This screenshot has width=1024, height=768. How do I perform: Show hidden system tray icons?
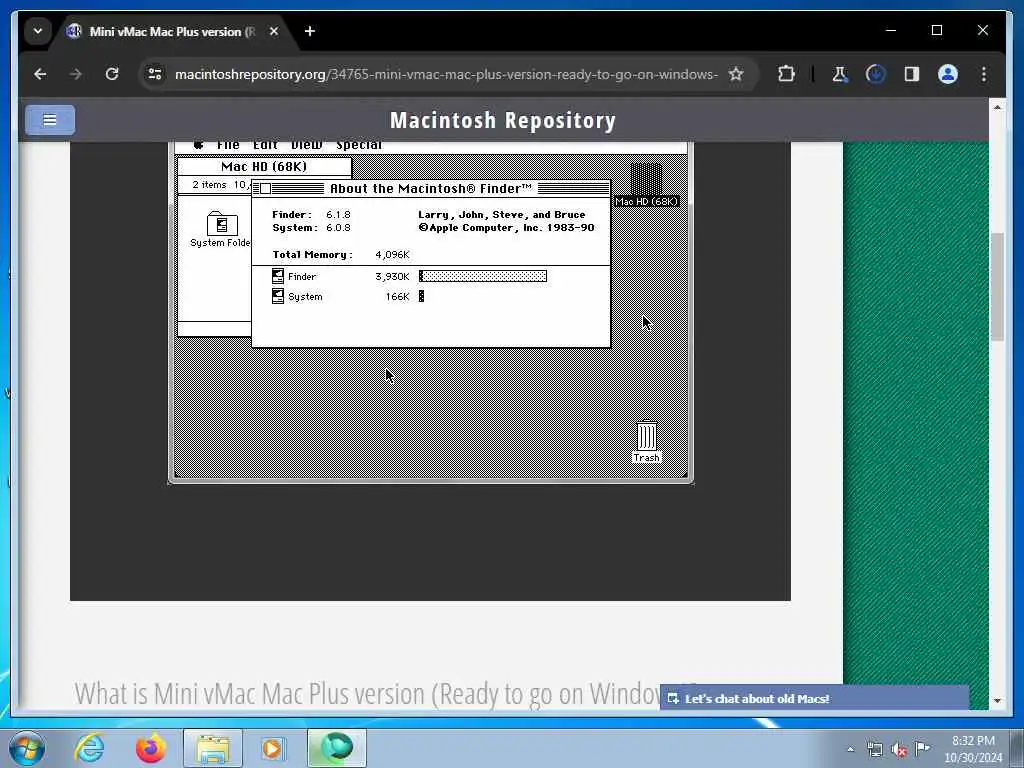click(x=850, y=749)
